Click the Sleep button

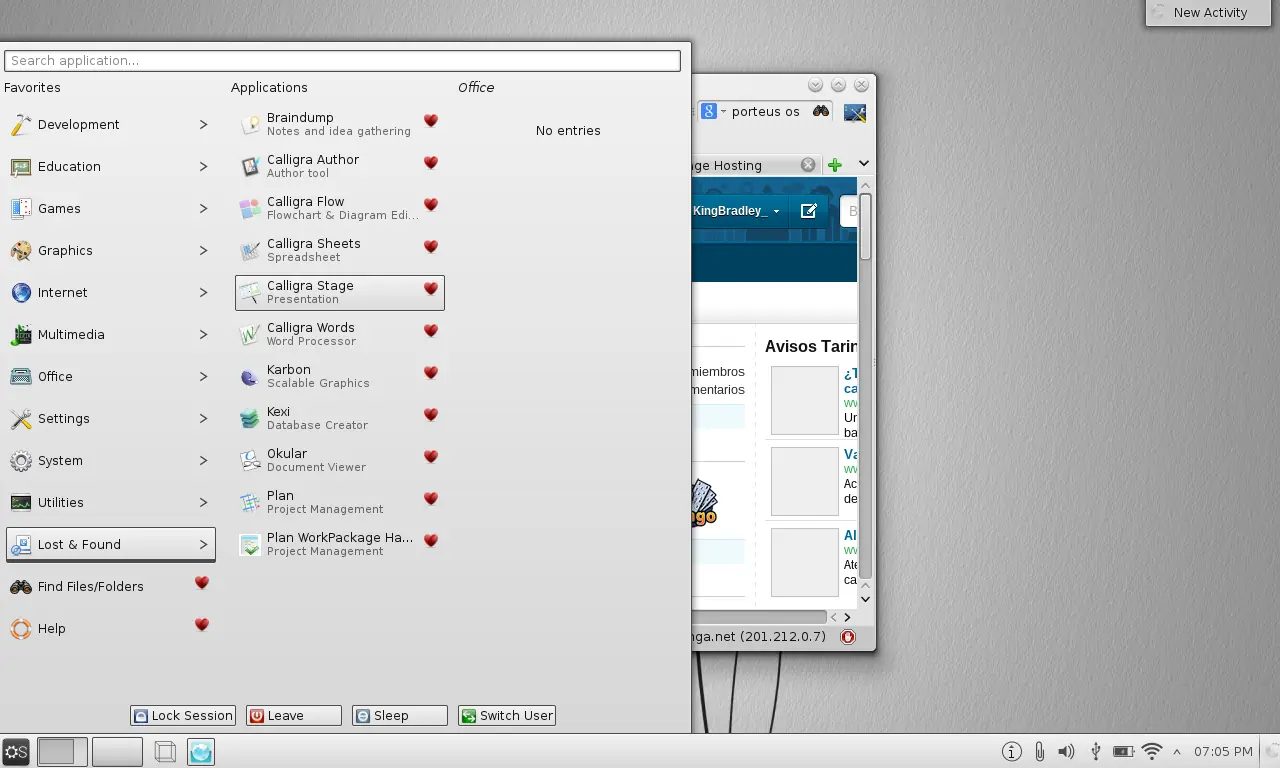[400, 716]
